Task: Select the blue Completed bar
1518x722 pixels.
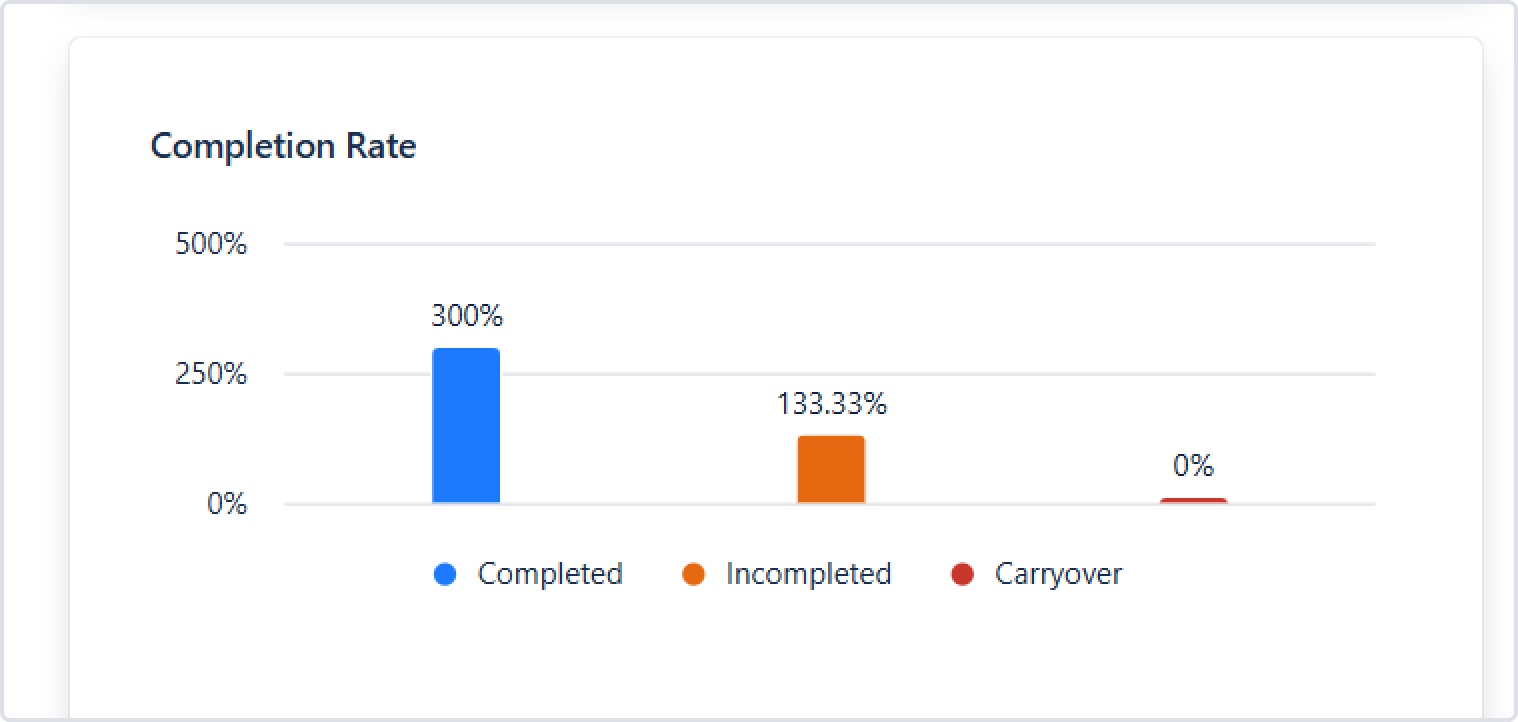Action: click(x=466, y=426)
